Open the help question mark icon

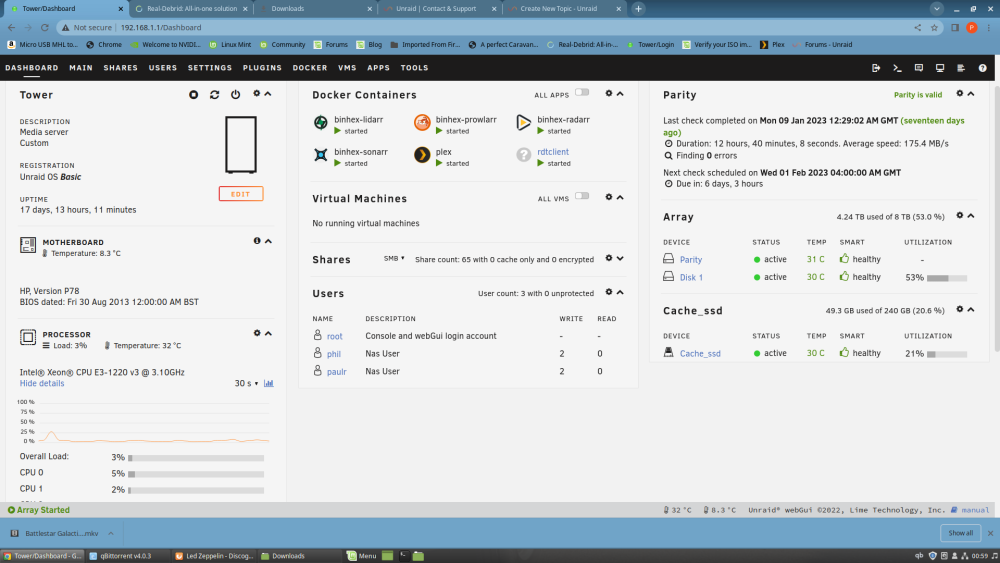(x=982, y=68)
